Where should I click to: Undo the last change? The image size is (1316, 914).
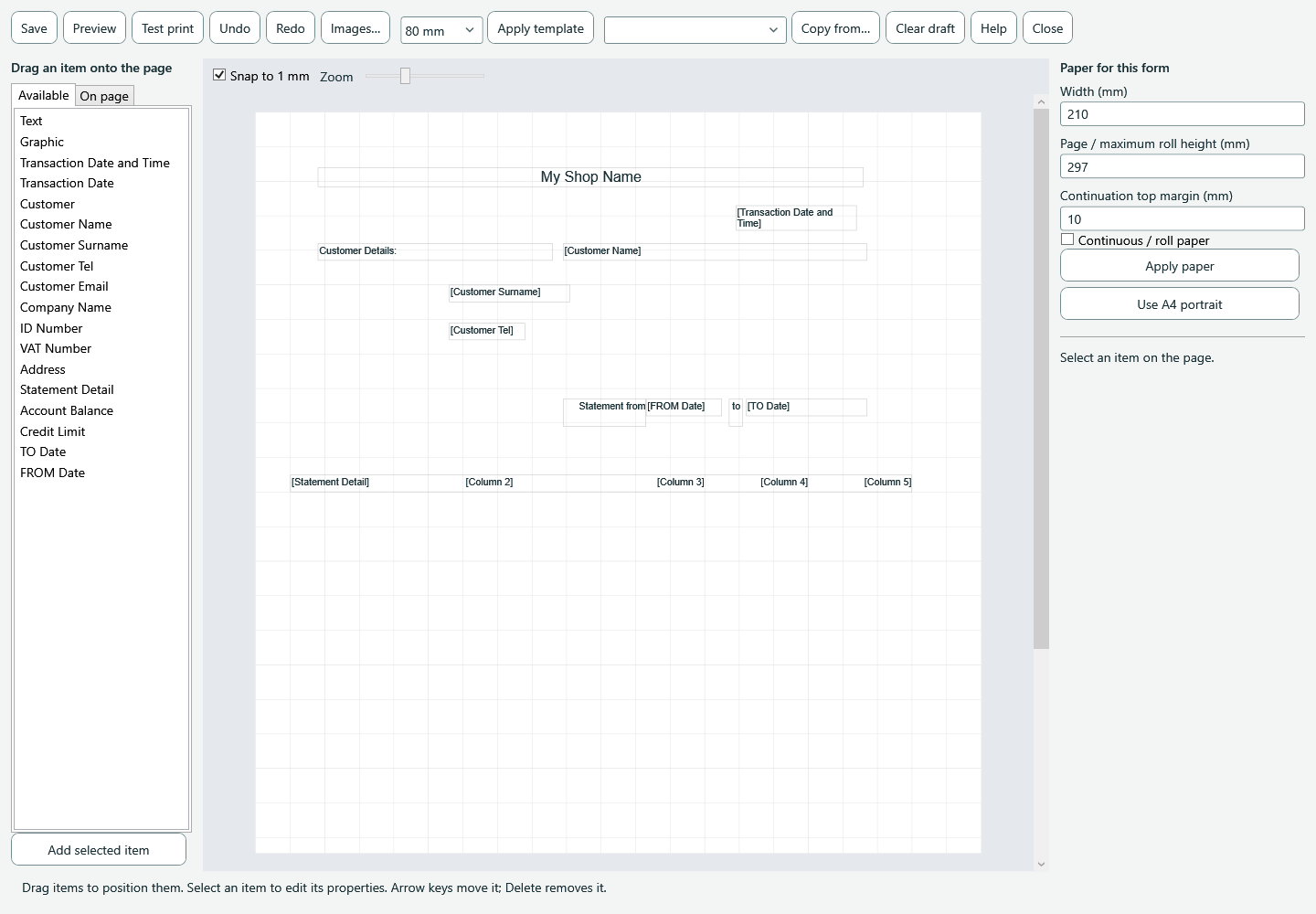pyautogui.click(x=235, y=28)
